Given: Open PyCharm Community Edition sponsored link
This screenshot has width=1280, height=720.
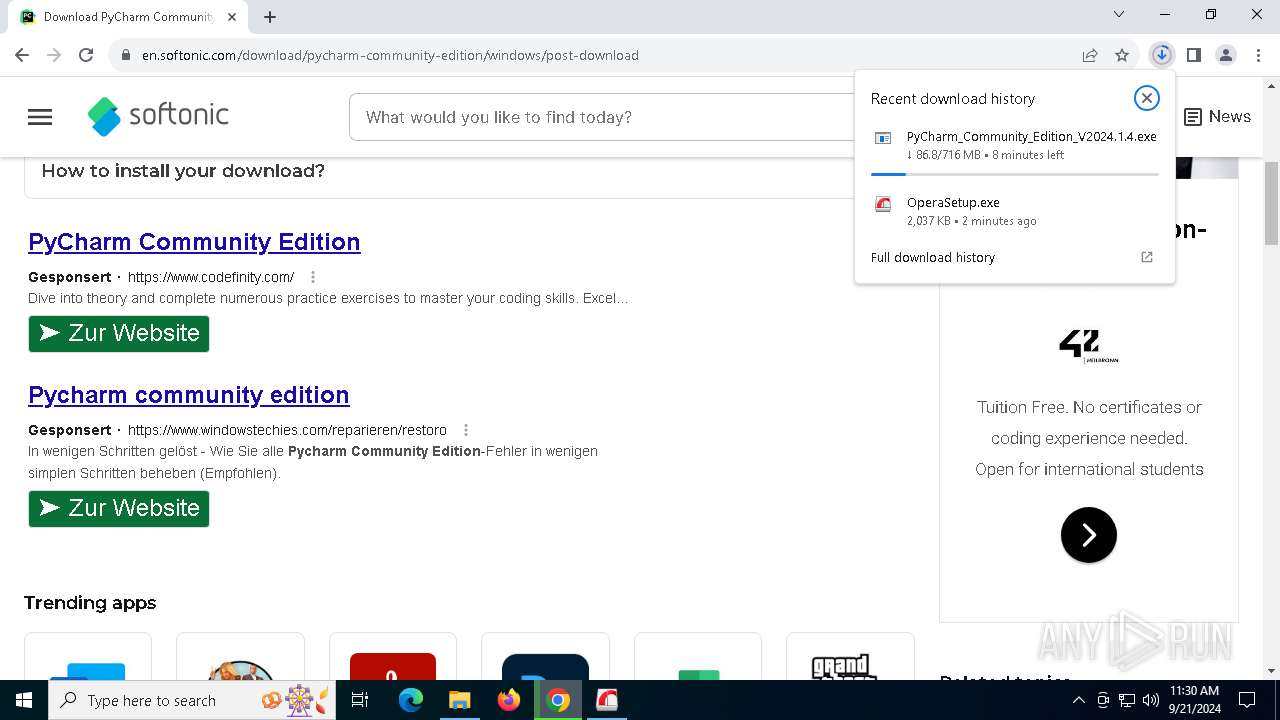Looking at the screenshot, I should 194,242.
